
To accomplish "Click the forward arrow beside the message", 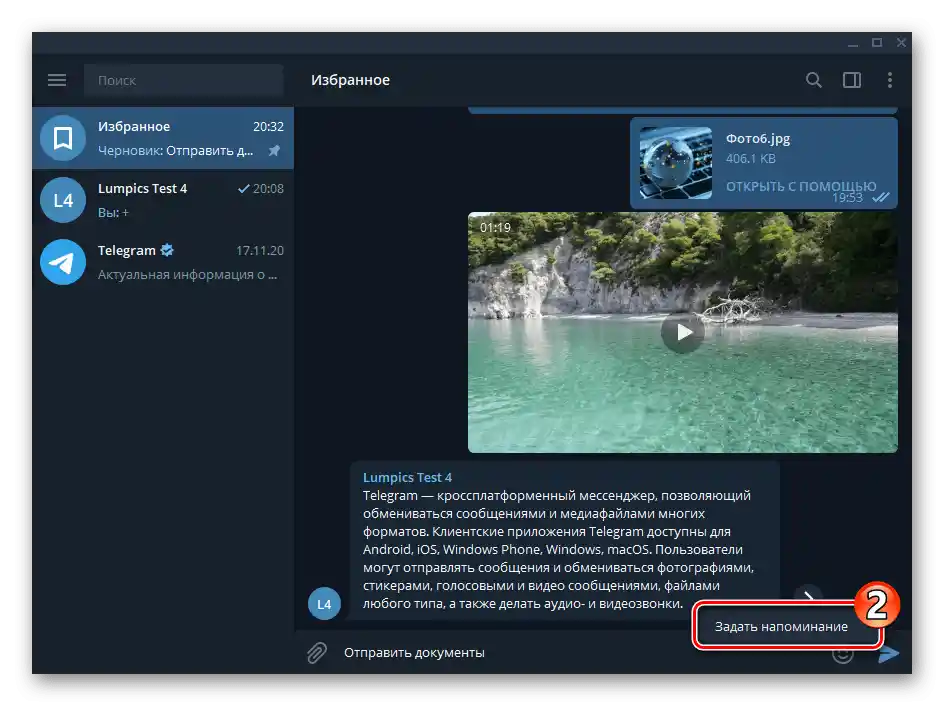I will pos(809,596).
